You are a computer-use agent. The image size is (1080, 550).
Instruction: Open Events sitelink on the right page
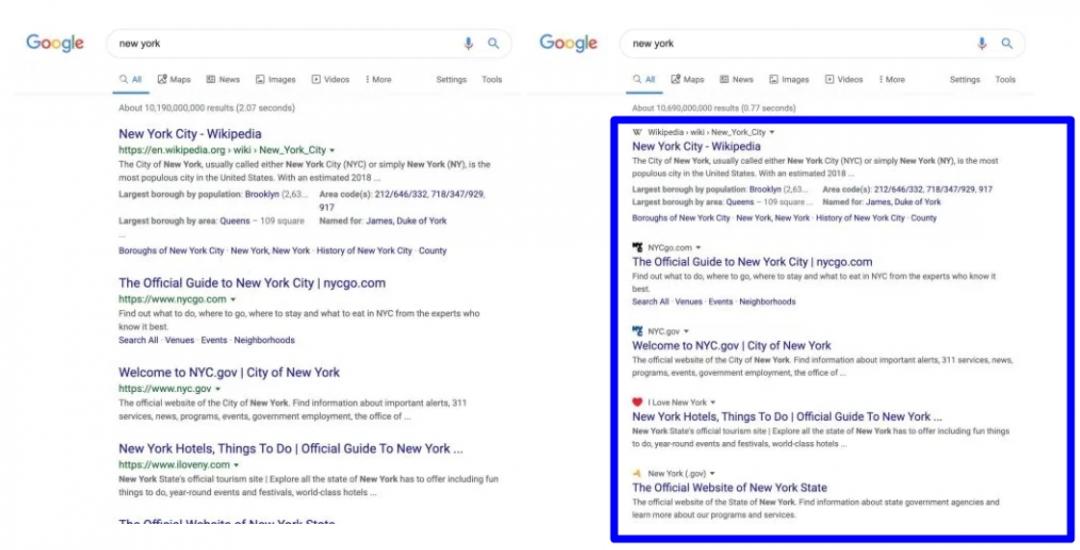(x=720, y=302)
